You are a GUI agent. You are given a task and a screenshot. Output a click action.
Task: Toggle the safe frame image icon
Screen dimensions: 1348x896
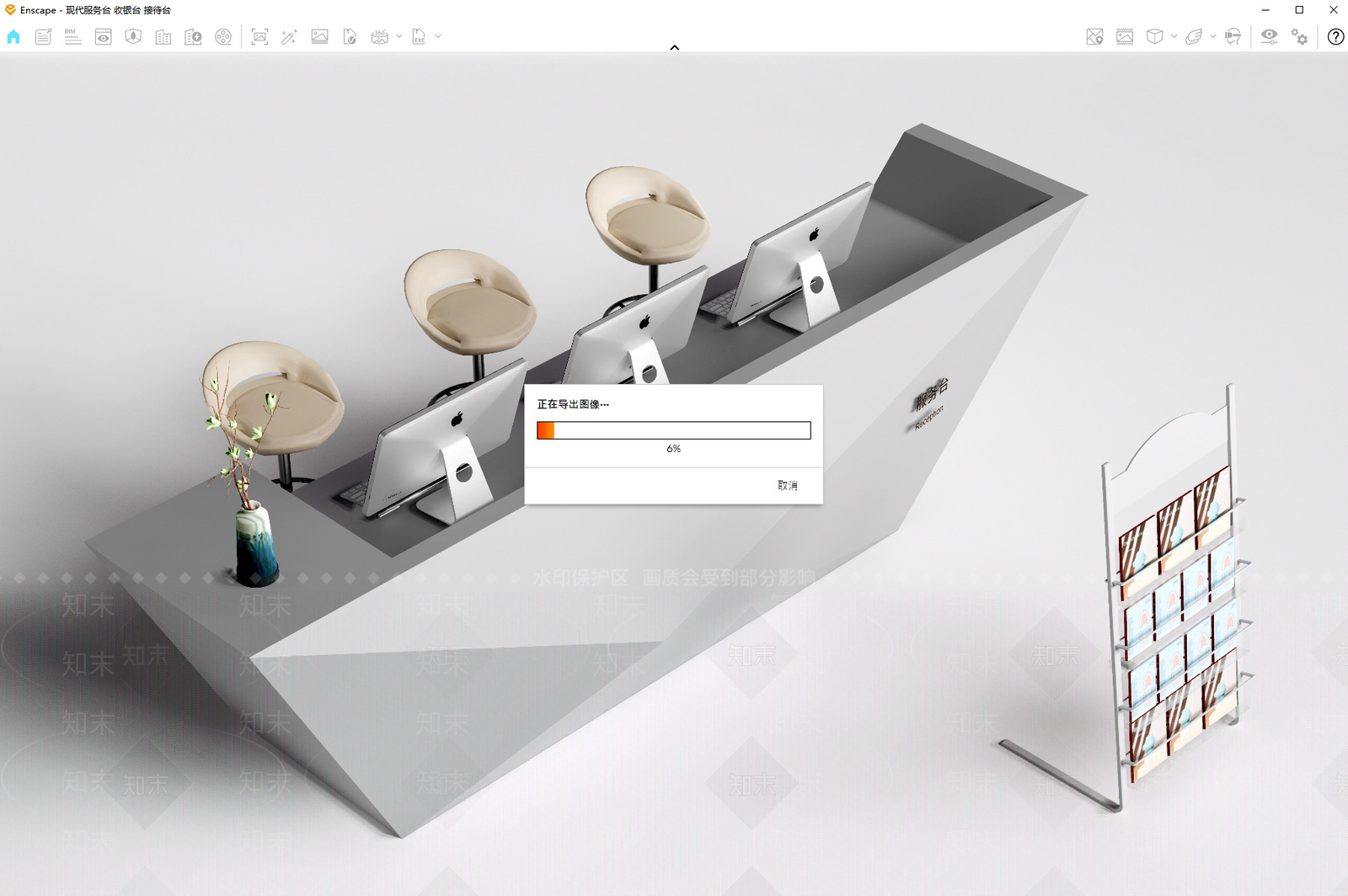[1125, 37]
